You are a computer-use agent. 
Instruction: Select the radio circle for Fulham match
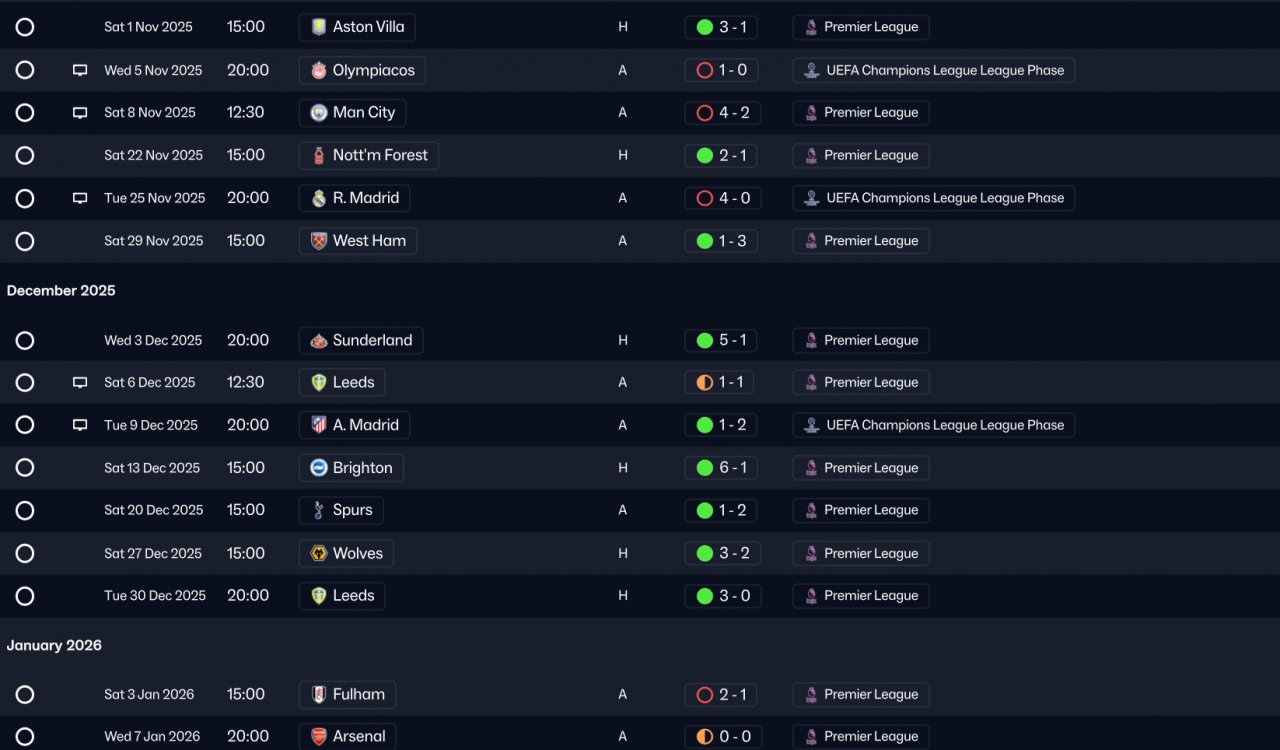(25, 695)
